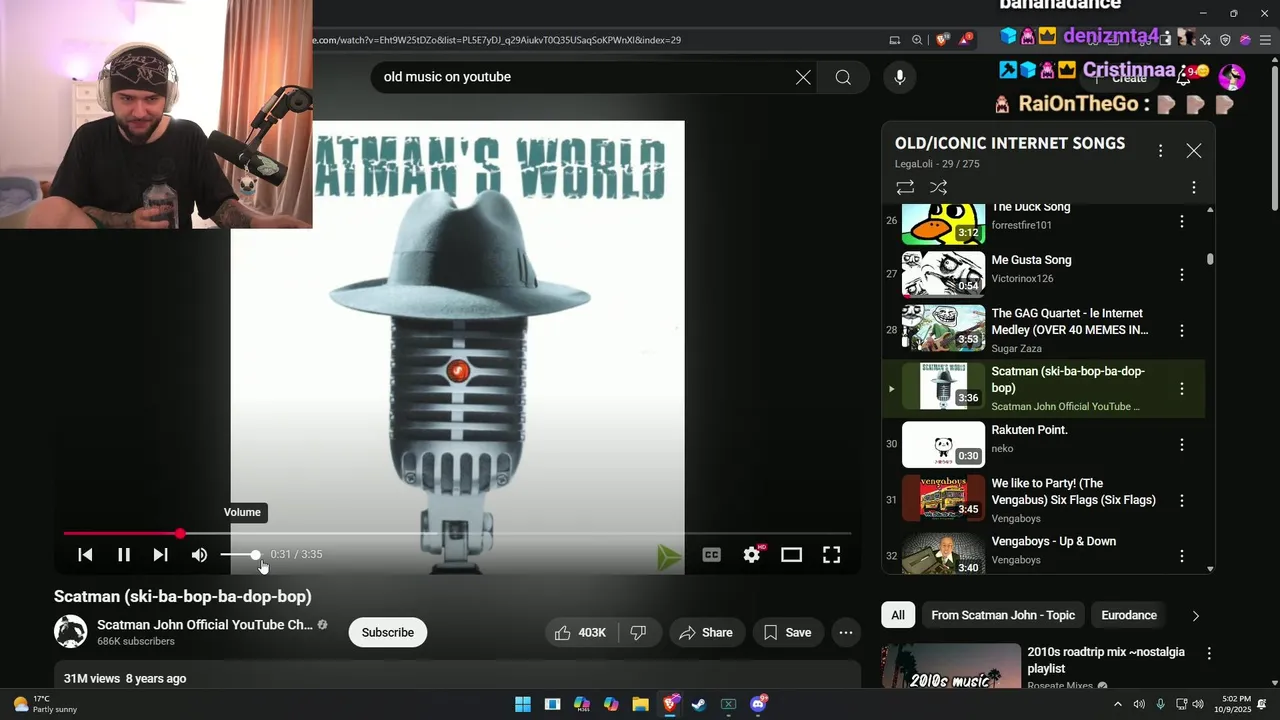Open options for Me Gusta Song
Screen dimensions: 1280x720
(1181, 274)
